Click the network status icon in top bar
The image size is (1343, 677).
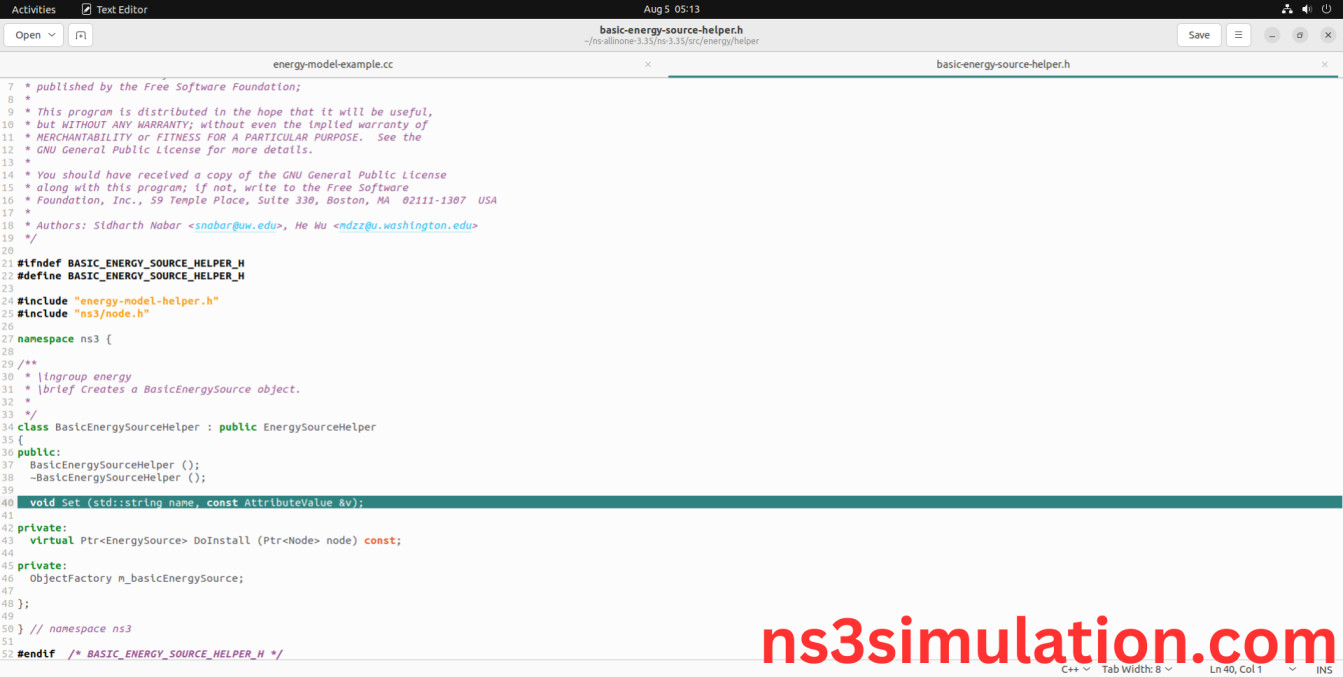pos(1287,9)
